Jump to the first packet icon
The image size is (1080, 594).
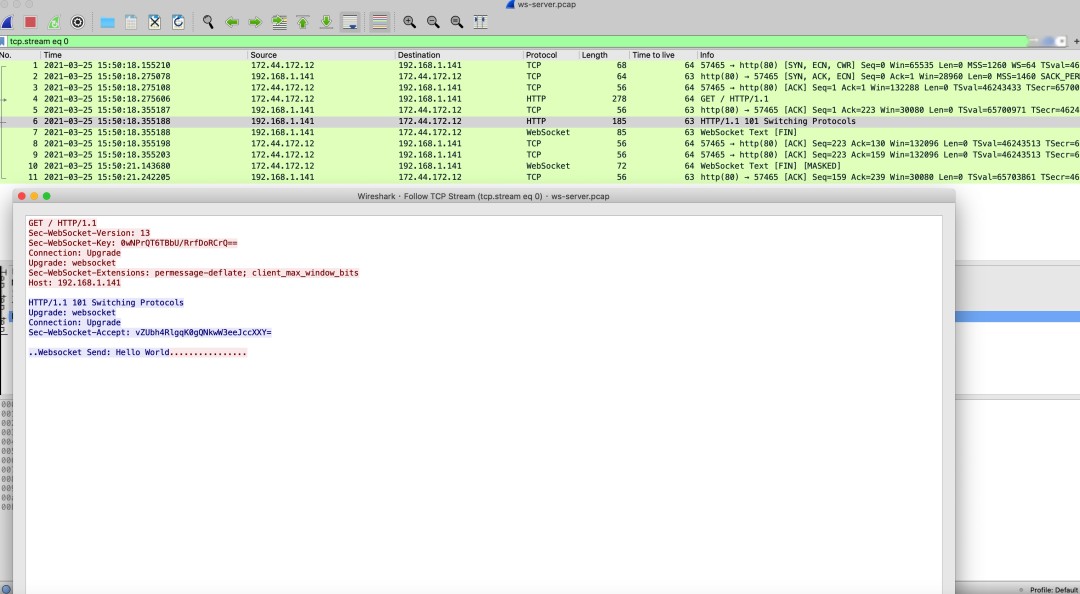click(302, 21)
